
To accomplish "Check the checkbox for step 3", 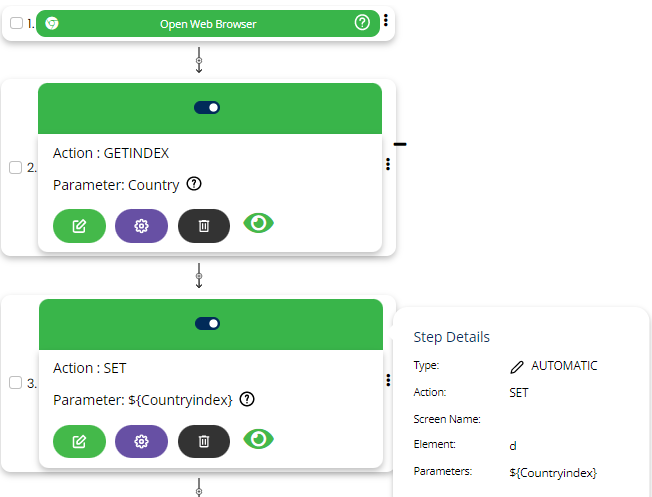I will pyautogui.click(x=16, y=382).
